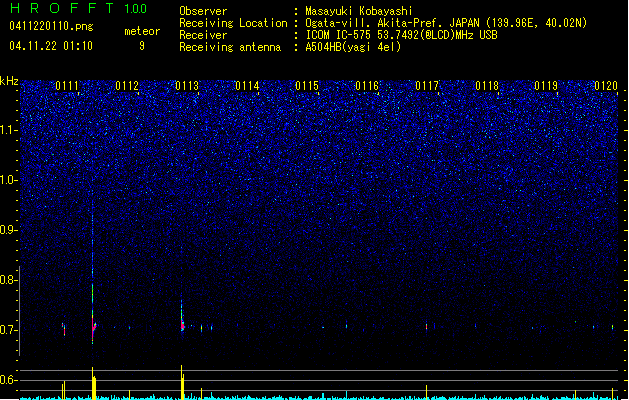
Task: Click the 0115 time marker
Action: click(307, 86)
